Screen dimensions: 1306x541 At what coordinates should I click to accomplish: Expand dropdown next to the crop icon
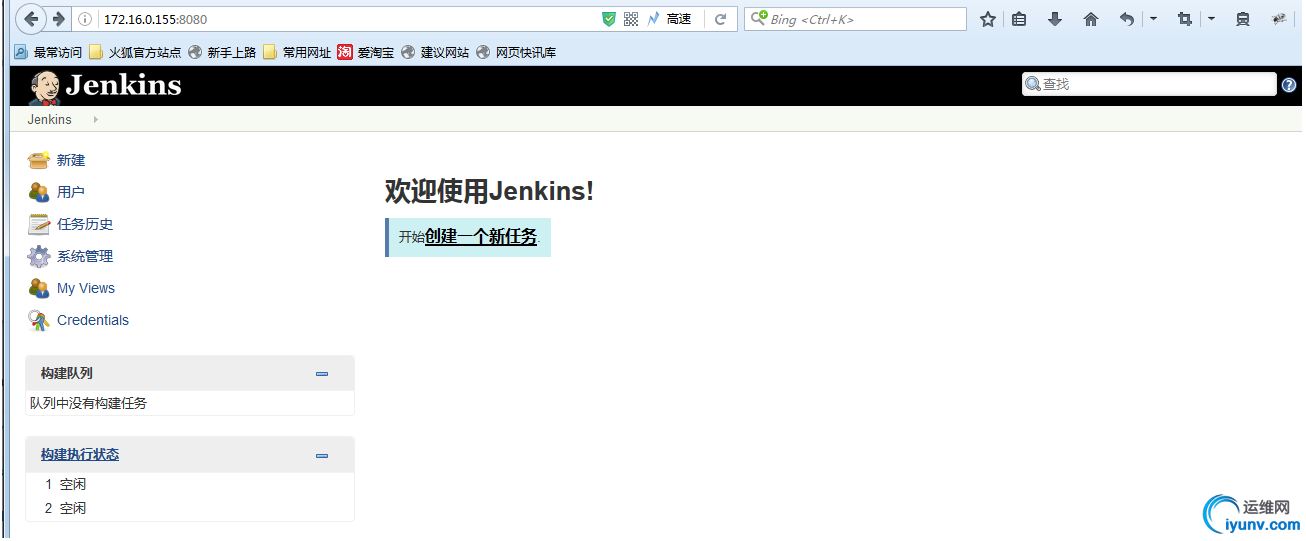1211,19
